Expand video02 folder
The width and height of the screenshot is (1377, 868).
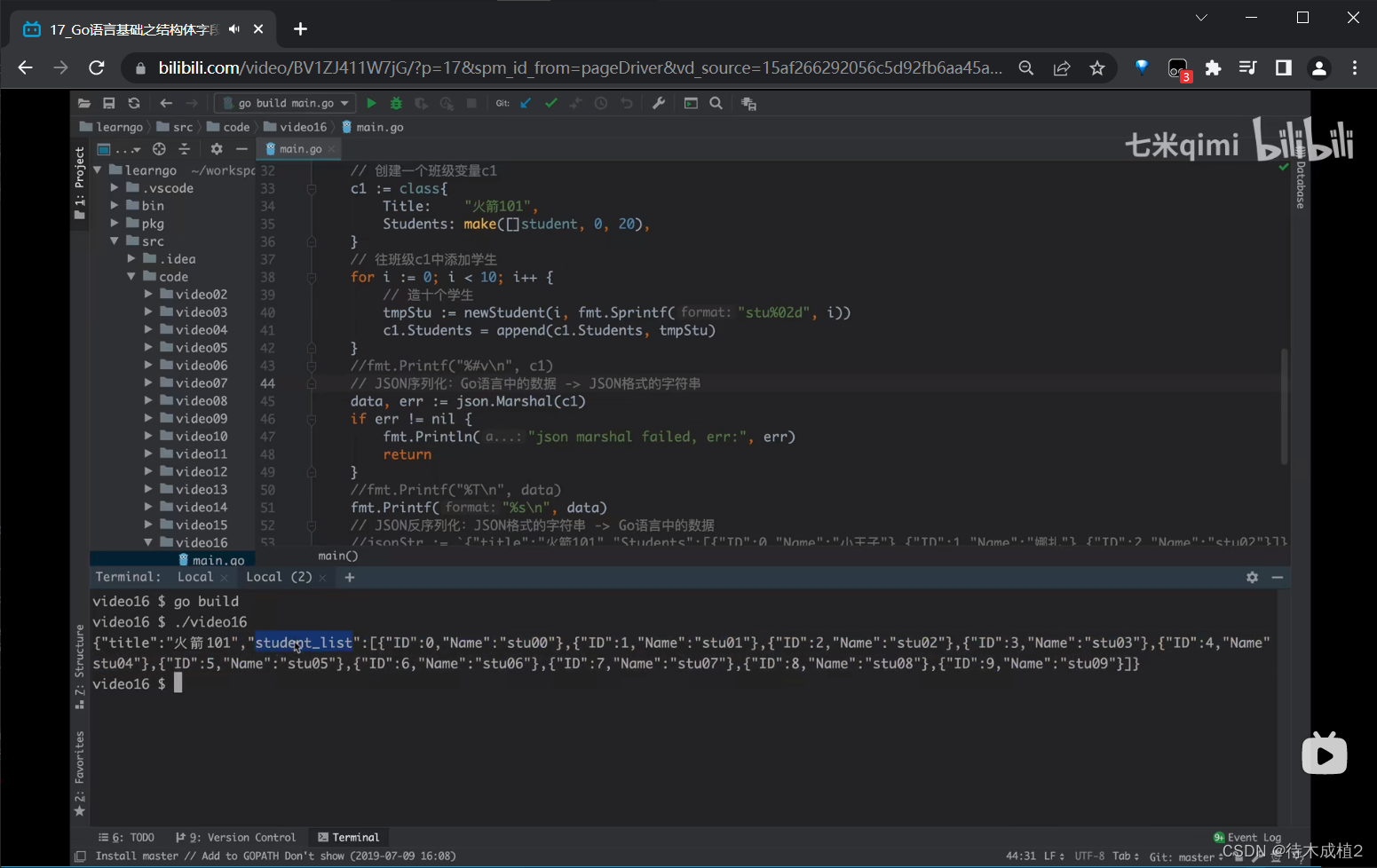(x=148, y=294)
